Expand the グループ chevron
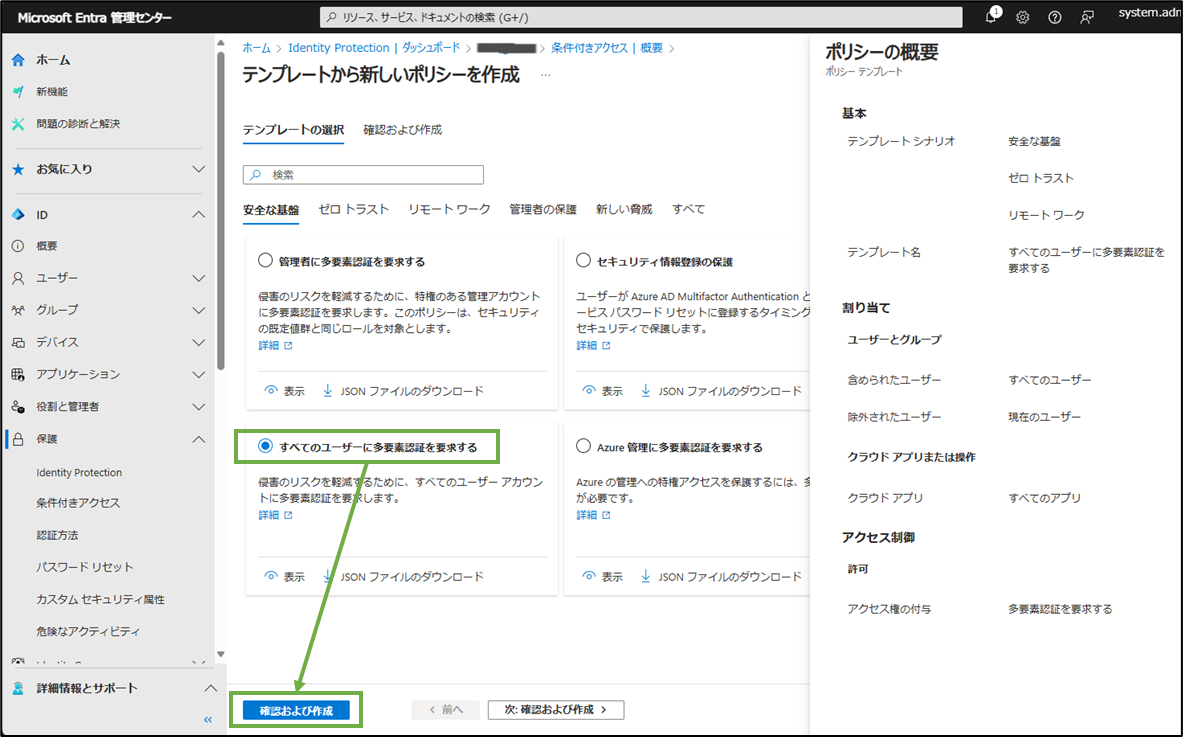Screen dimensions: 1183x737 [x=198, y=310]
